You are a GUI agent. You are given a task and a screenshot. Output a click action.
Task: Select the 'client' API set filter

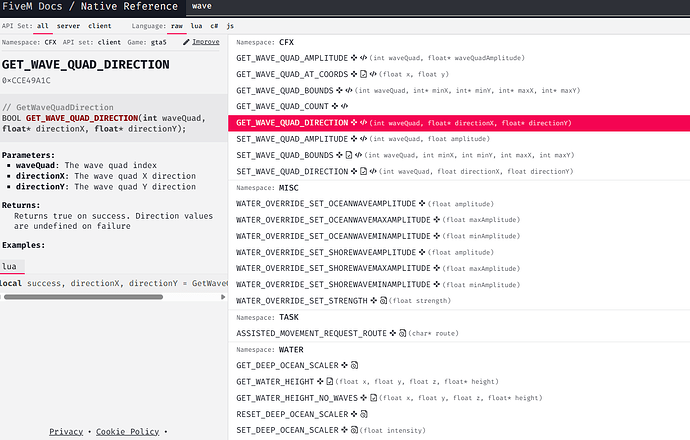pos(99,26)
